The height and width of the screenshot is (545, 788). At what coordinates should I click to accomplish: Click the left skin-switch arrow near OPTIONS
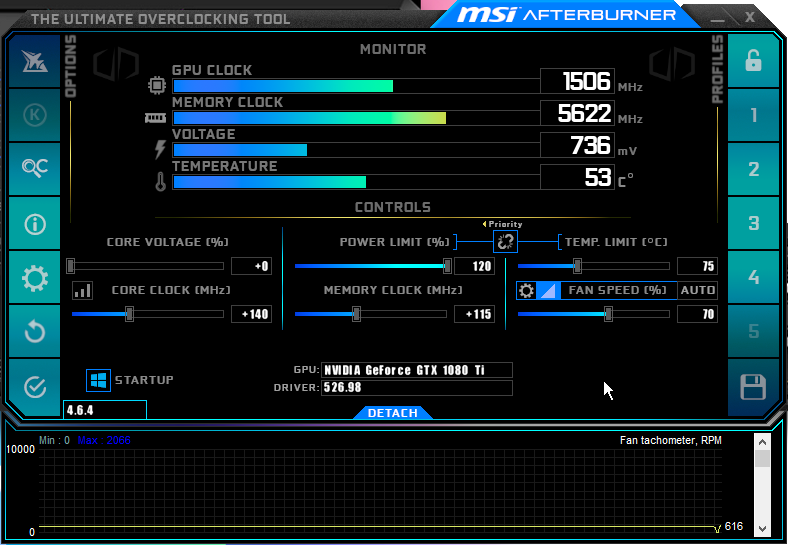[x=116, y=65]
